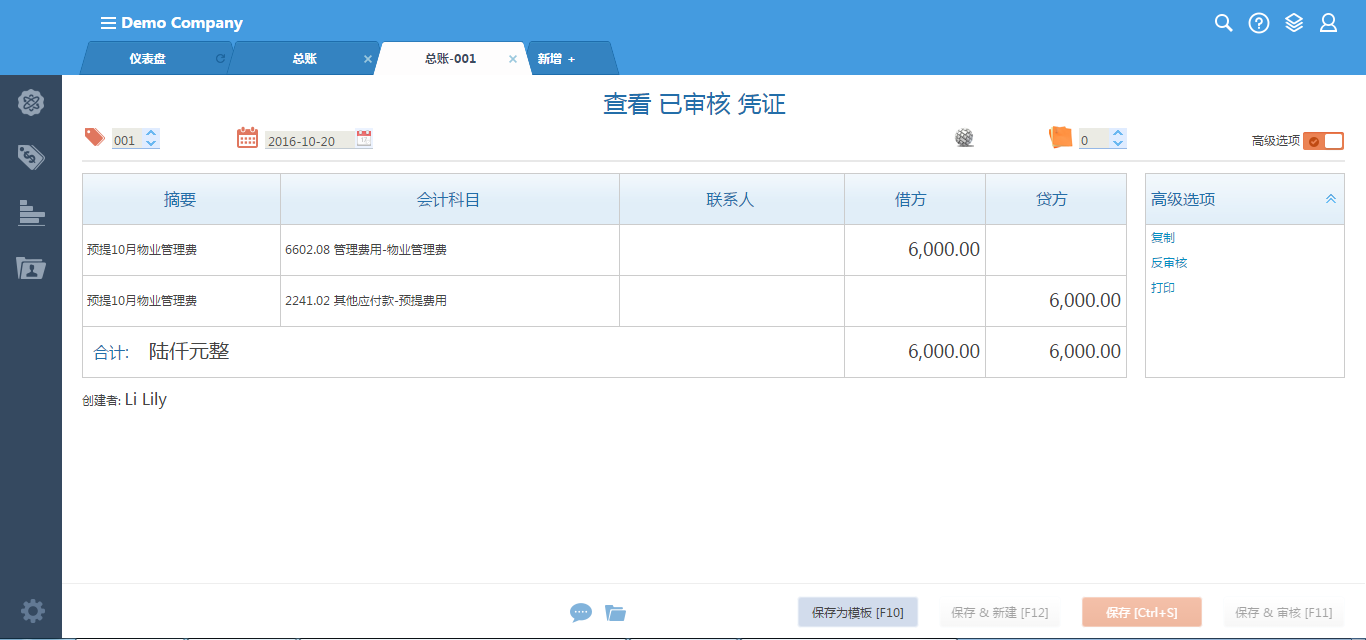
Task: Close the 总账-001 tab
Action: pyautogui.click(x=513, y=59)
